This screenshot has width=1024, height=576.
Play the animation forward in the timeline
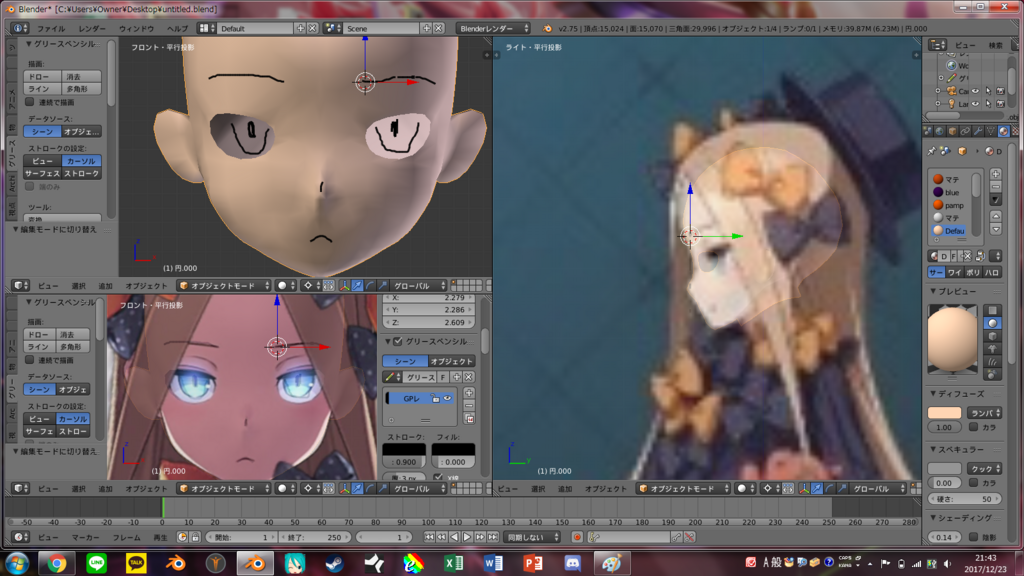click(x=467, y=537)
